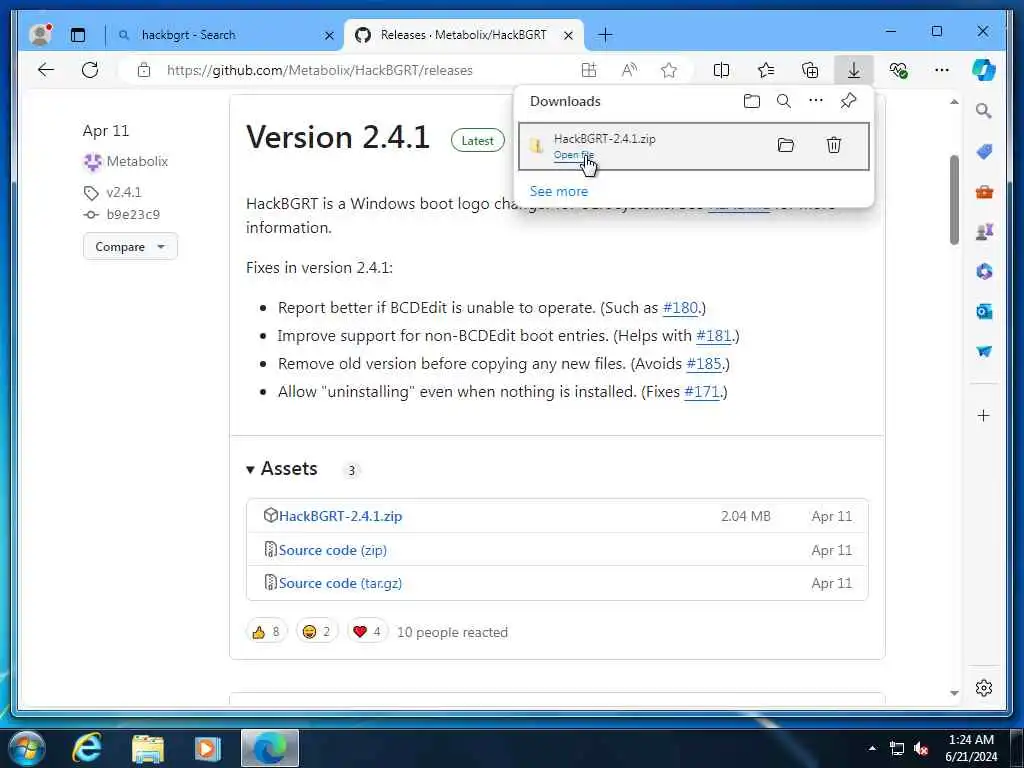This screenshot has height=768, width=1024.
Task: Show HackBGRT-2.4.1.zip in folder
Action: (786, 145)
